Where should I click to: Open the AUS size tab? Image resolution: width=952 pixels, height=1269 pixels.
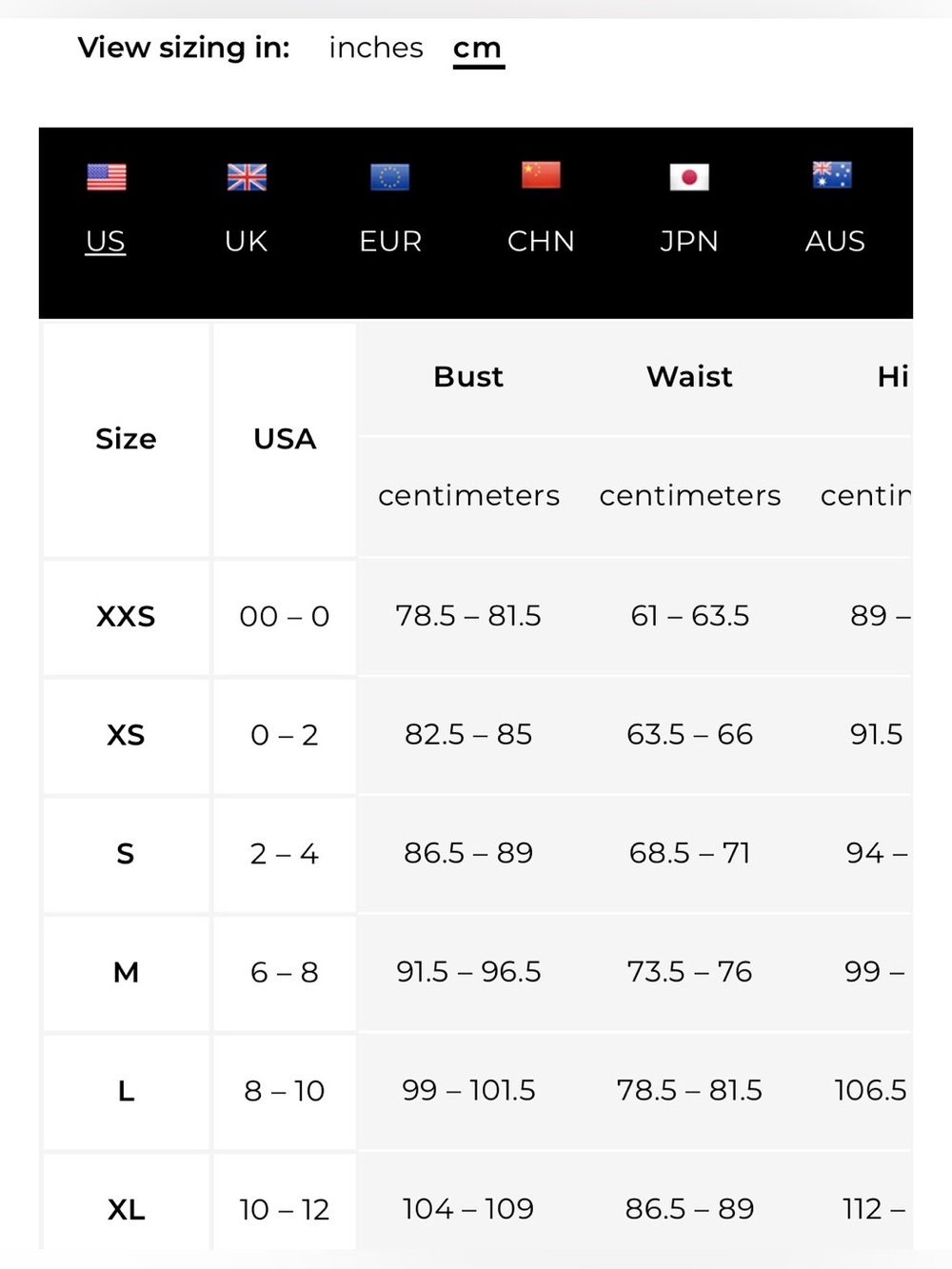click(835, 242)
